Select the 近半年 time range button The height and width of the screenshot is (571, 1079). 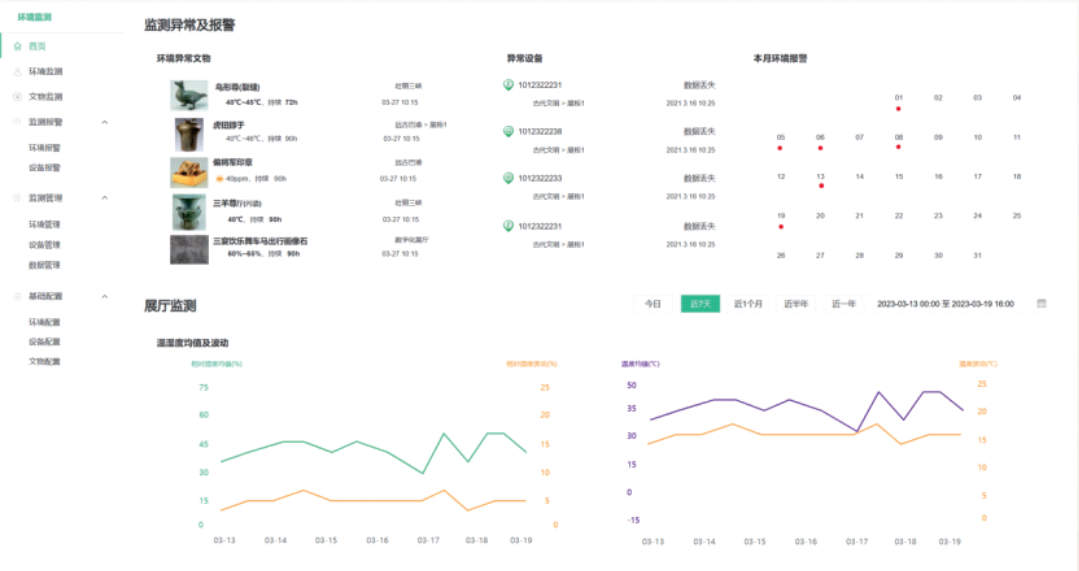pyautogui.click(x=796, y=304)
